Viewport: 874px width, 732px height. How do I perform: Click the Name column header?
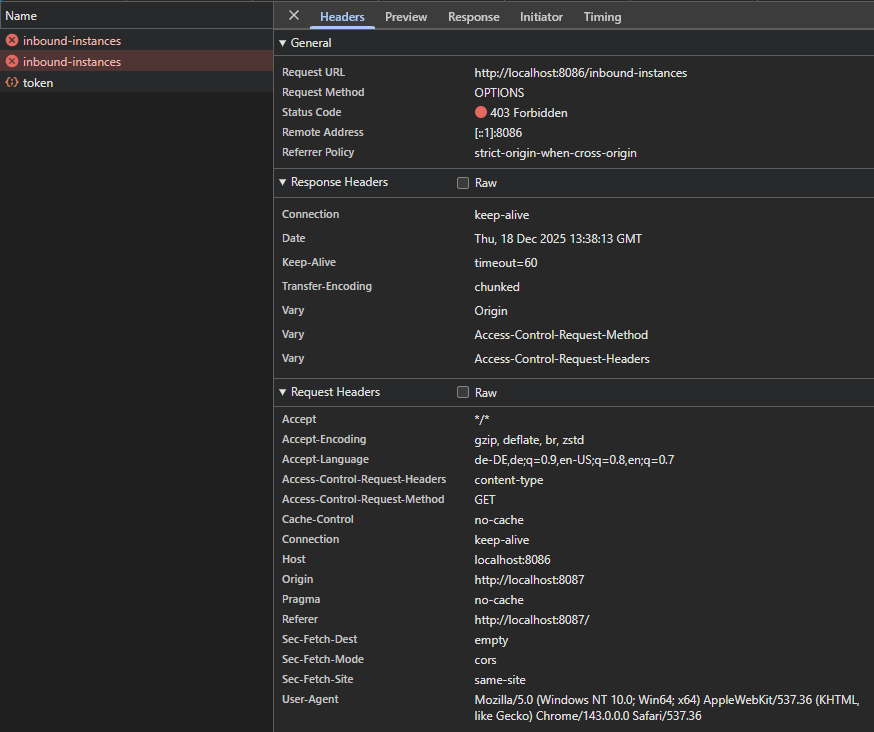click(21, 16)
